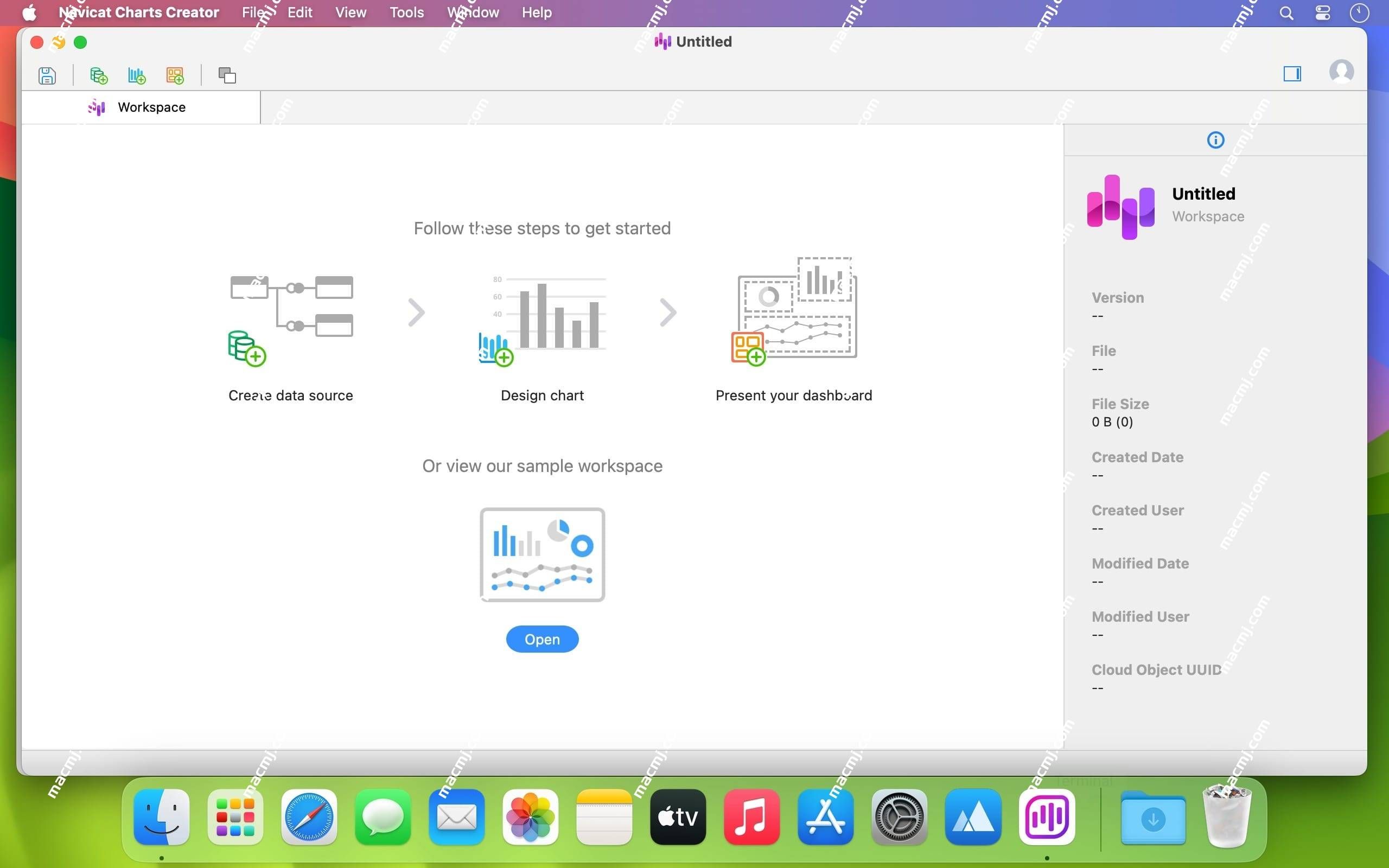Open System Settings from the Dock
The height and width of the screenshot is (868, 1389).
(899, 816)
